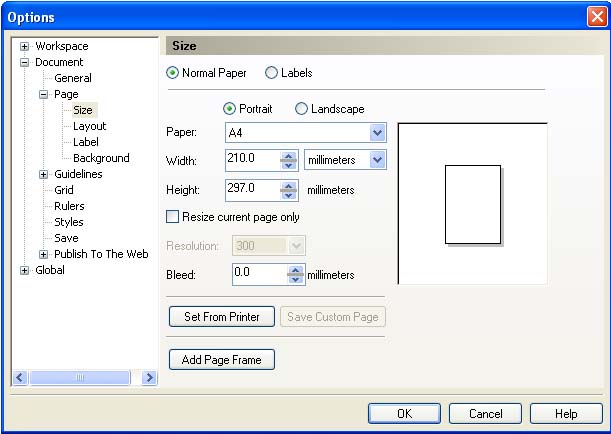The height and width of the screenshot is (434, 611).
Task: Select Portrait orientation
Action: pyautogui.click(x=229, y=109)
